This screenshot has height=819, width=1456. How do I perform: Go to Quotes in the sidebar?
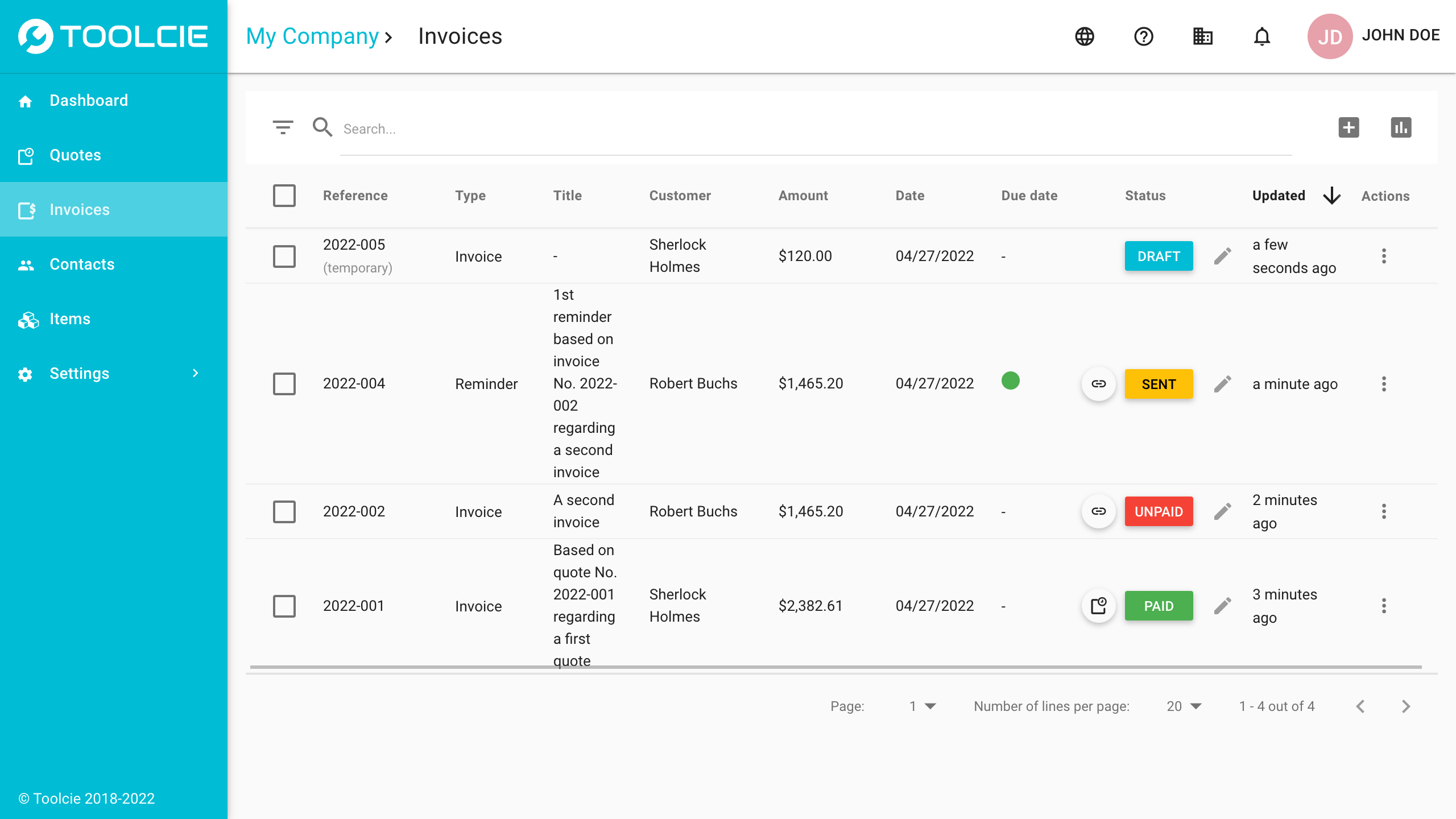click(75, 155)
